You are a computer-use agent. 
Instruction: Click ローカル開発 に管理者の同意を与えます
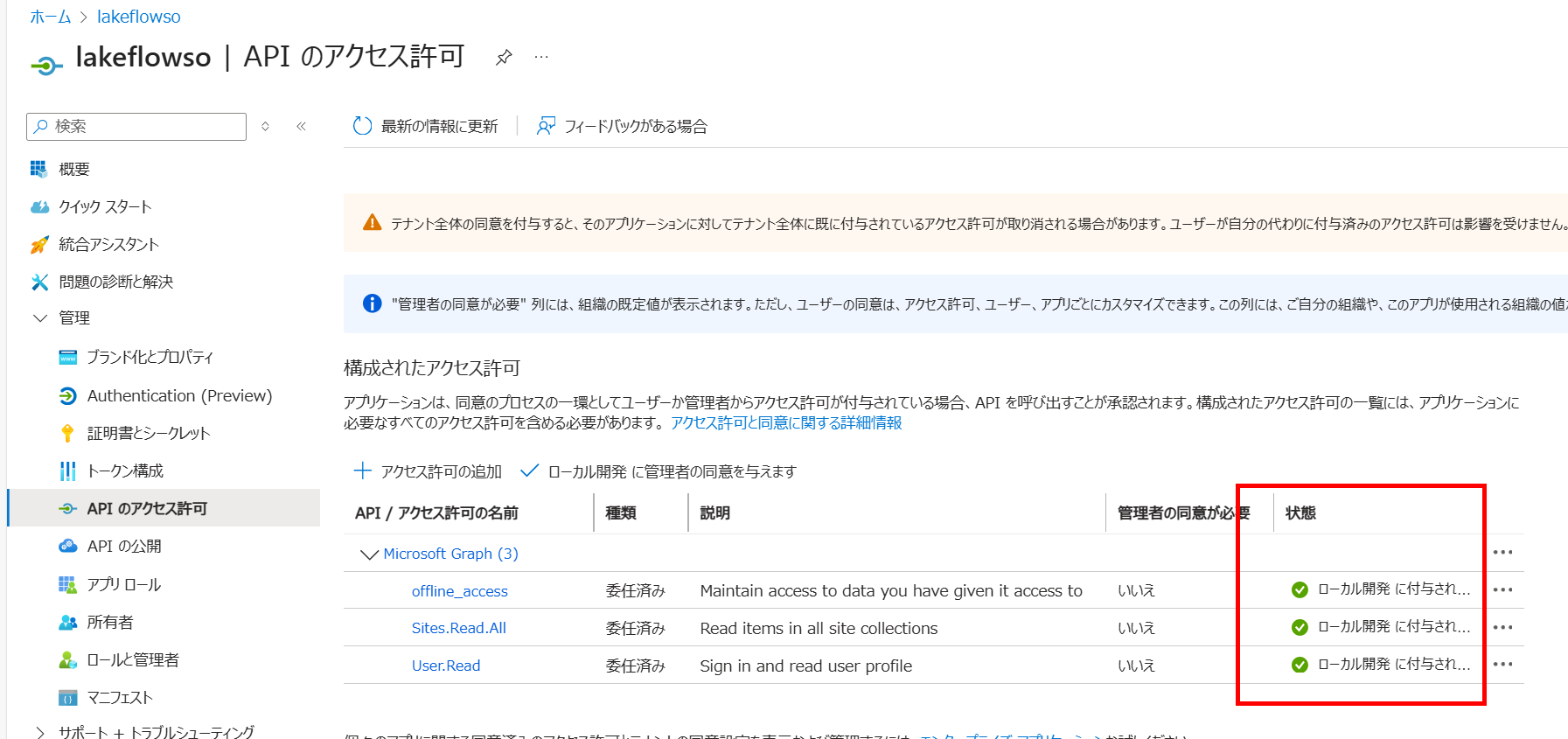pos(659,471)
